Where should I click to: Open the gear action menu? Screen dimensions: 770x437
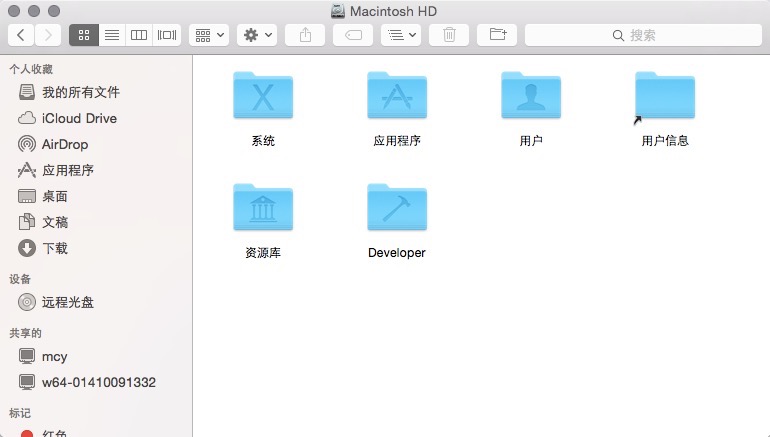257,35
